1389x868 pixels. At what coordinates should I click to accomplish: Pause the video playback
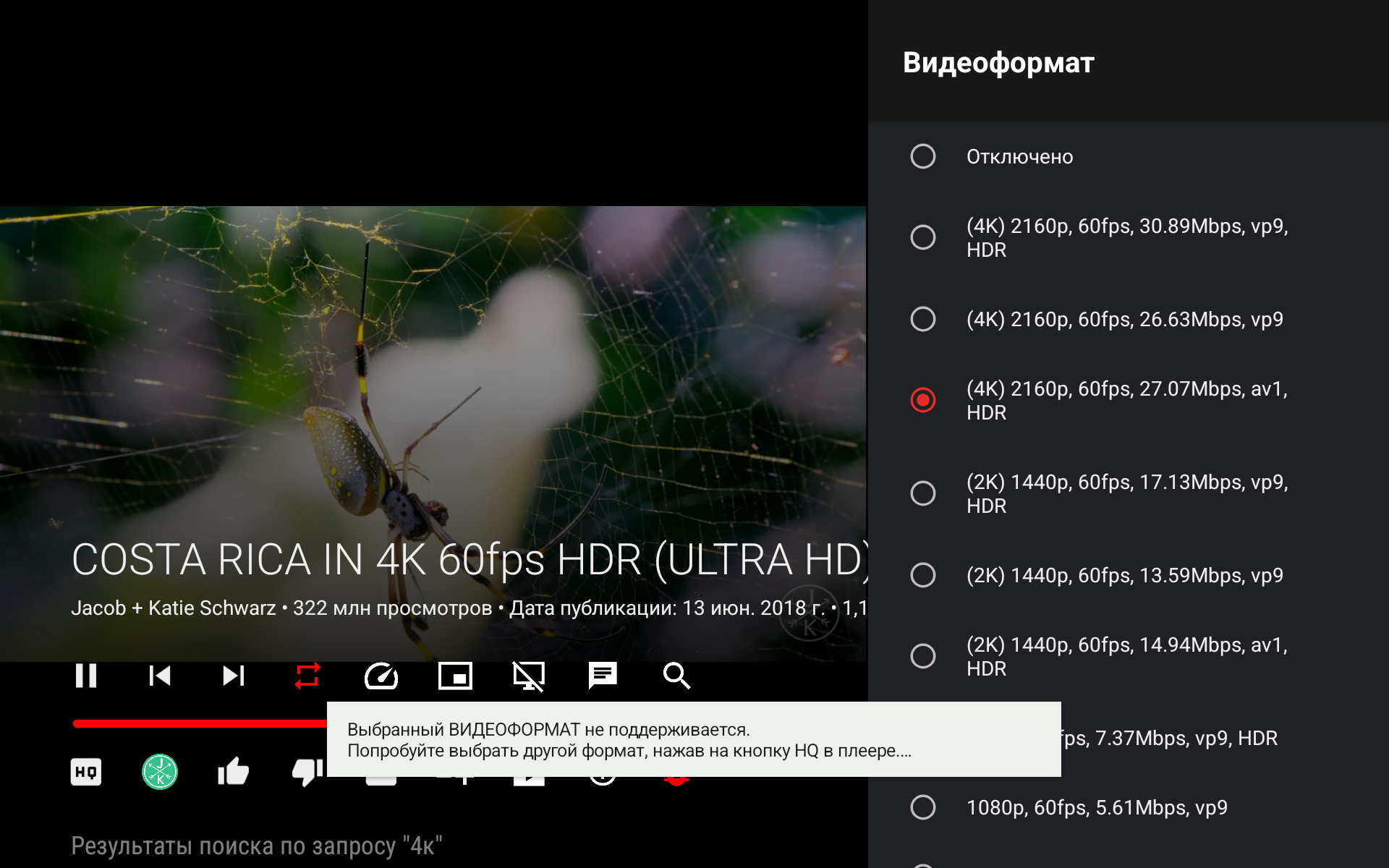tap(86, 676)
